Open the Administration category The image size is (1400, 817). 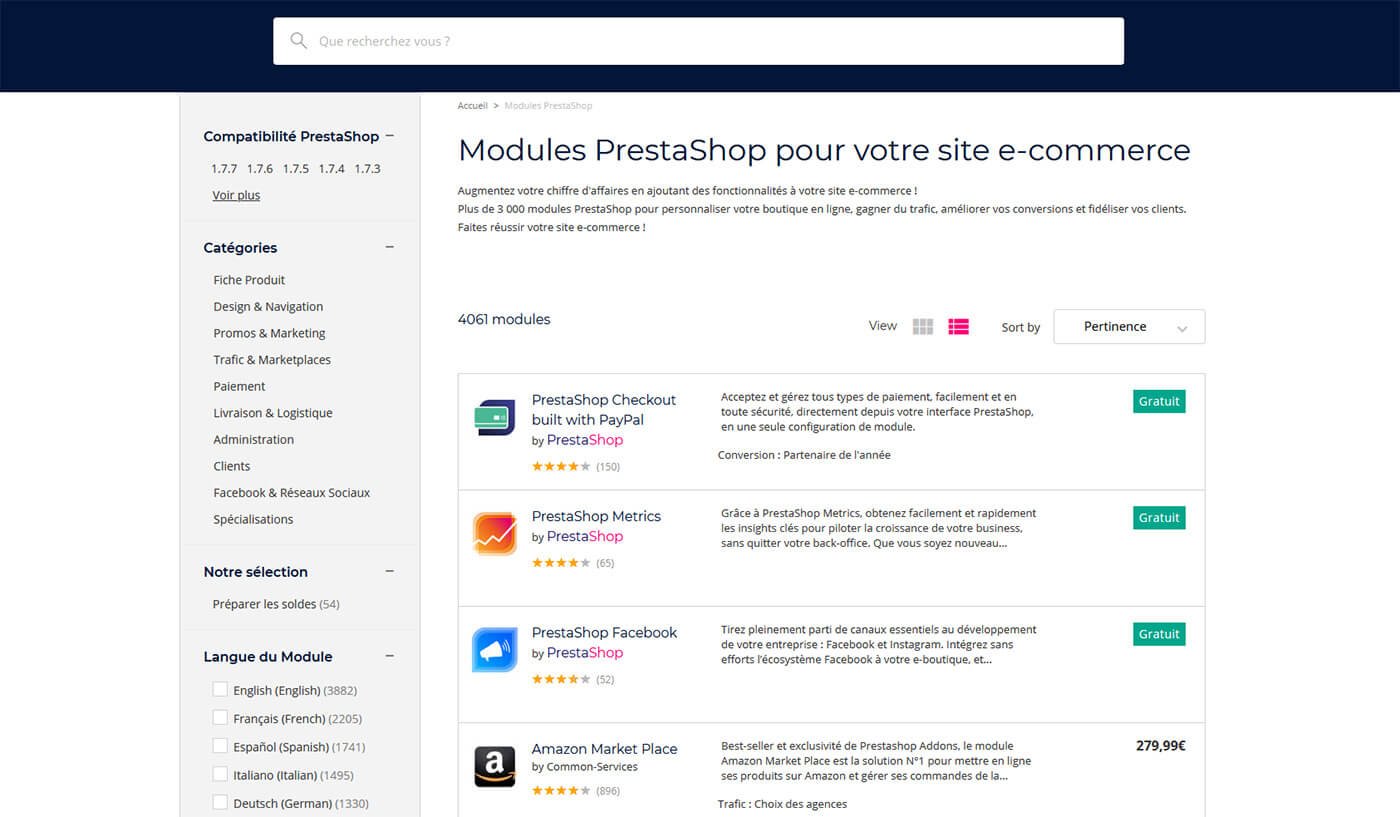pos(254,439)
